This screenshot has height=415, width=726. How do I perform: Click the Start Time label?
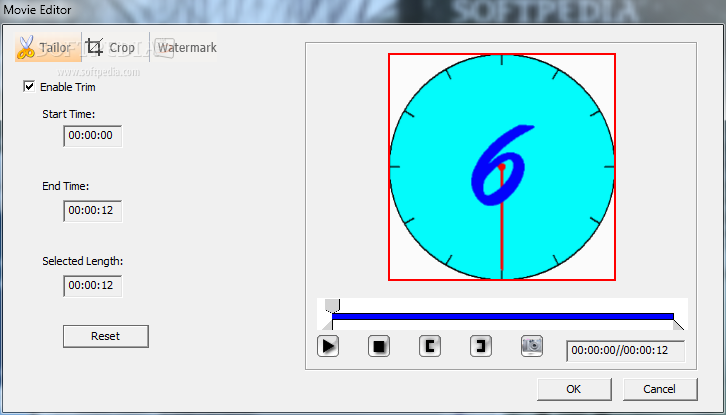(x=69, y=114)
